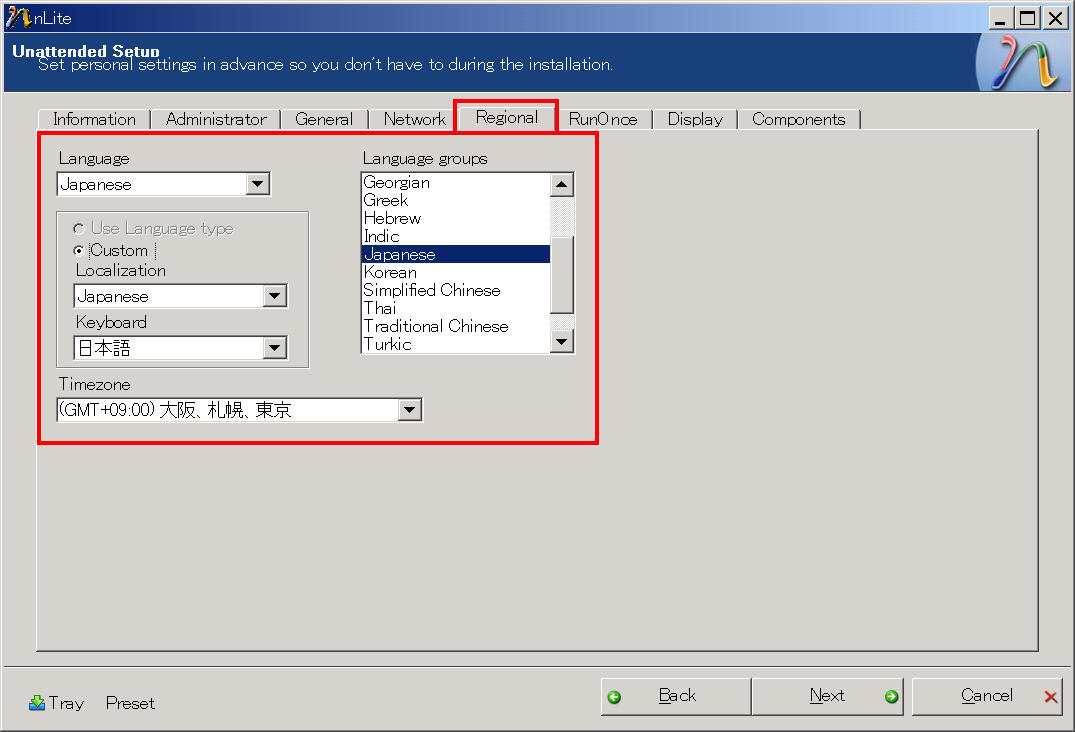Select the Use Language type radio button
The image size is (1075, 732).
point(79,228)
